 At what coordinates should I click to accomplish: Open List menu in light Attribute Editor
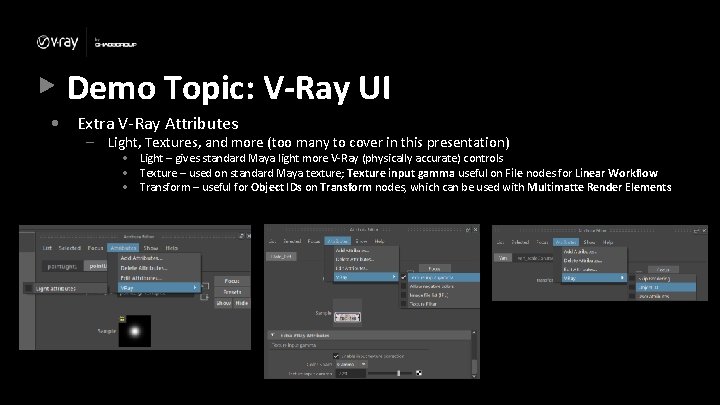(x=47, y=248)
